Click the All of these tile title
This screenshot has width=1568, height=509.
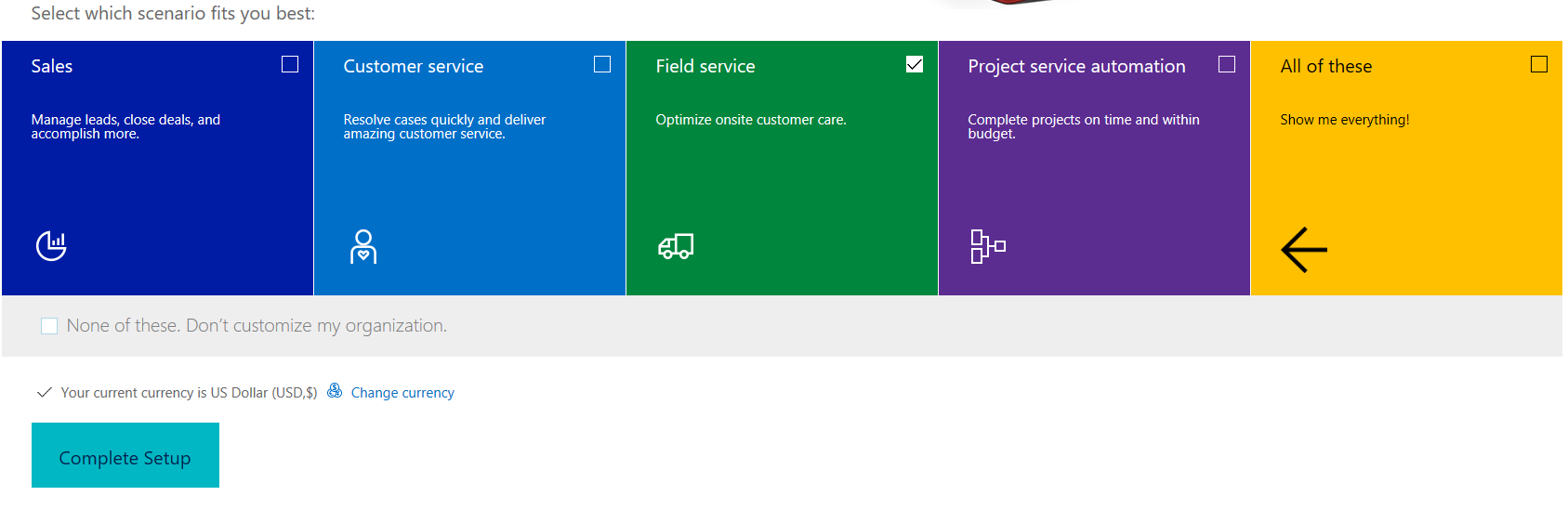1326,66
